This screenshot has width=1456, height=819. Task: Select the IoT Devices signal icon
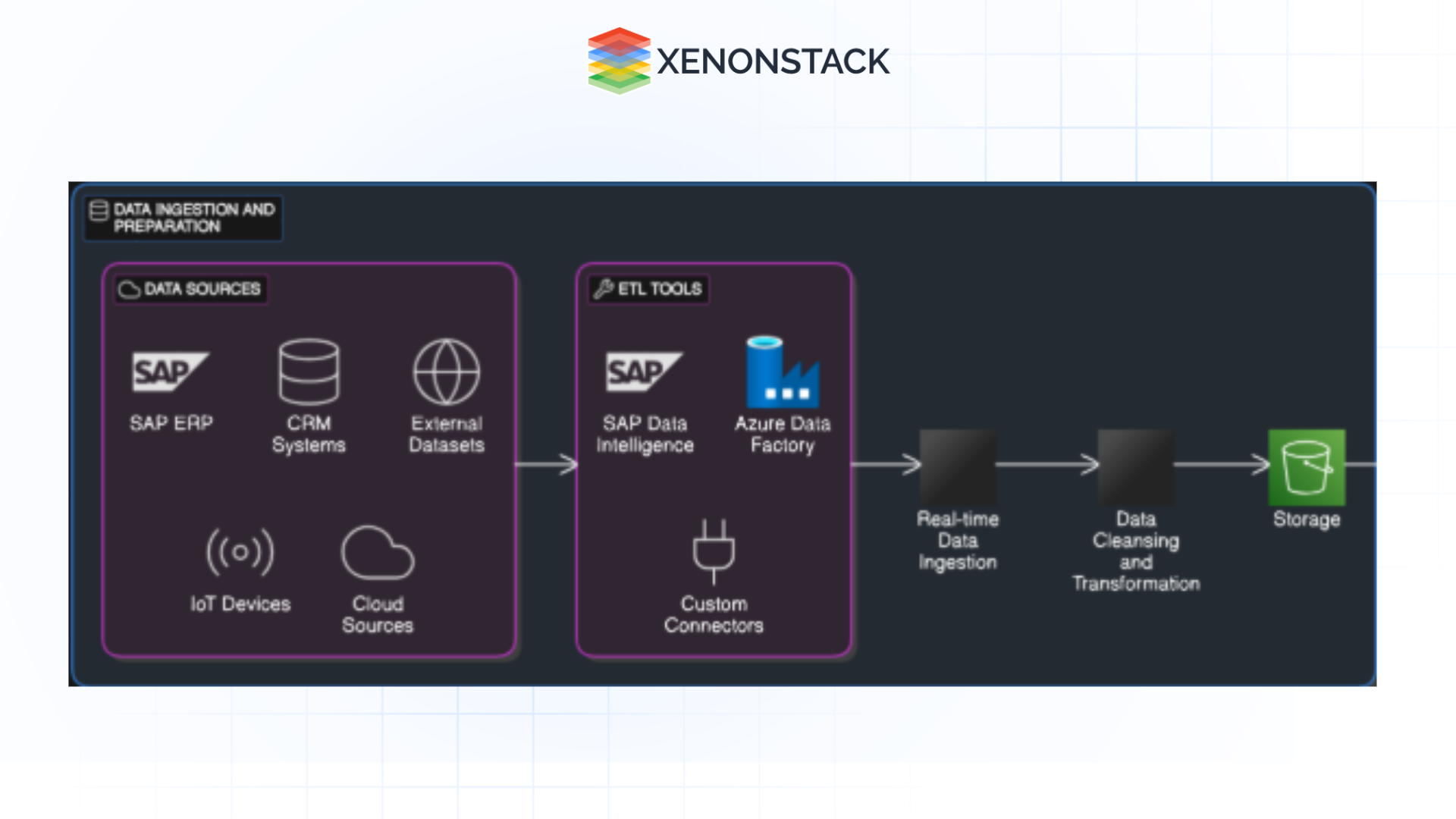240,552
